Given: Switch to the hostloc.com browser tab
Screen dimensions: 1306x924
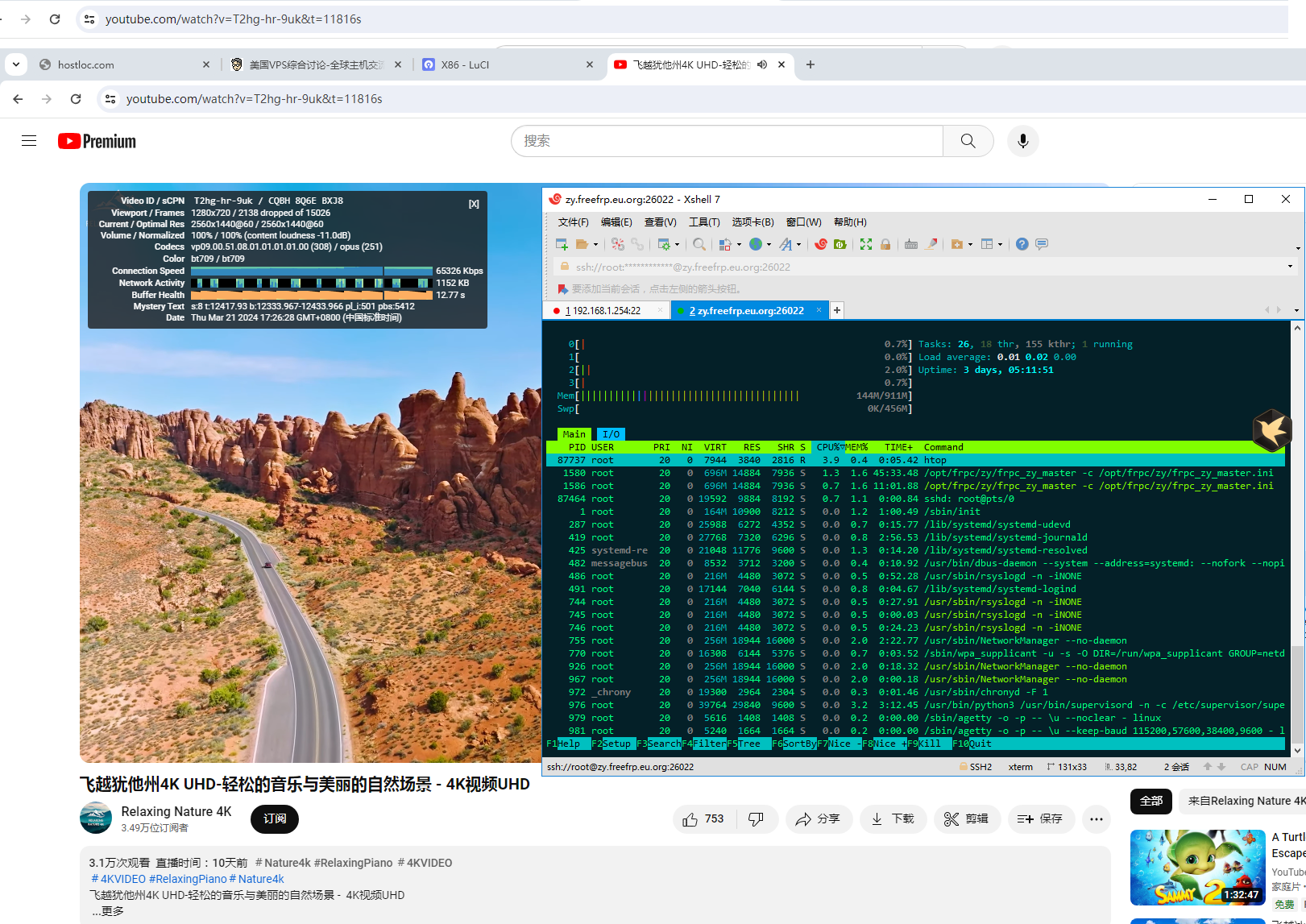Looking at the screenshot, I should point(125,64).
